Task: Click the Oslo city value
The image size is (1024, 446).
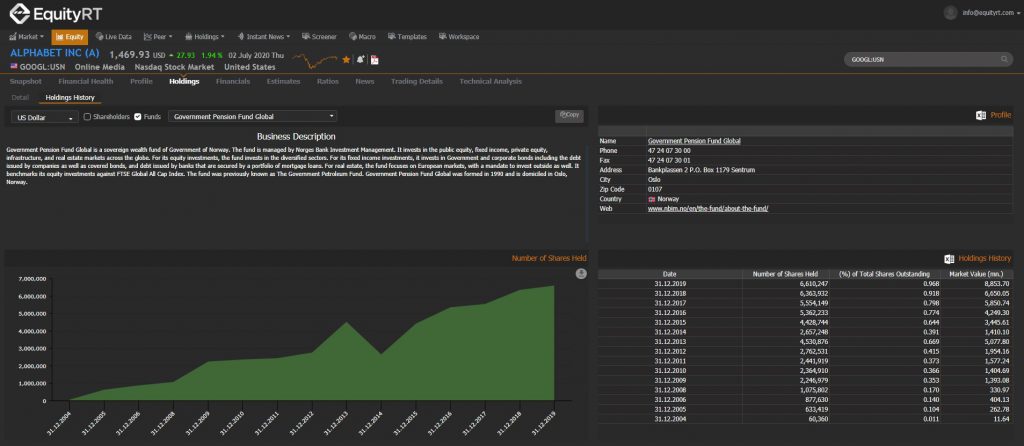Action: (654, 180)
